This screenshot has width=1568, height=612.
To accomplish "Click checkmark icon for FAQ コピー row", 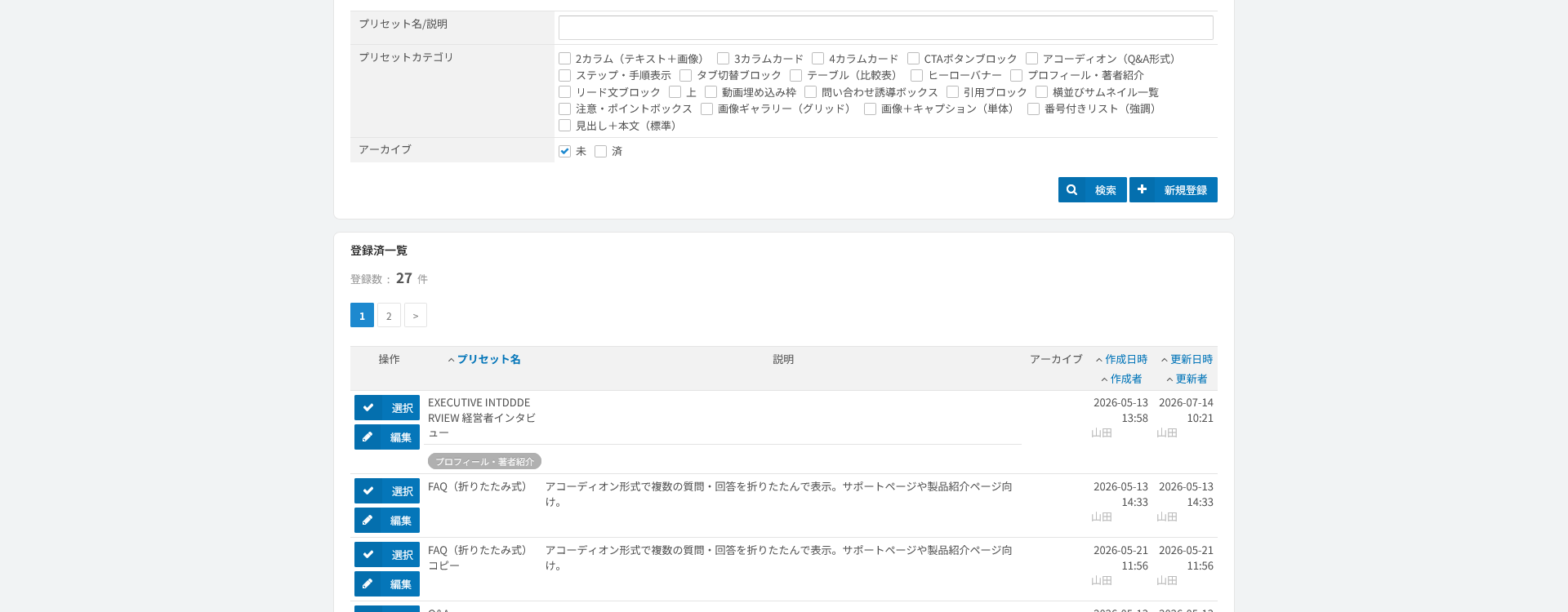I will 368,554.
